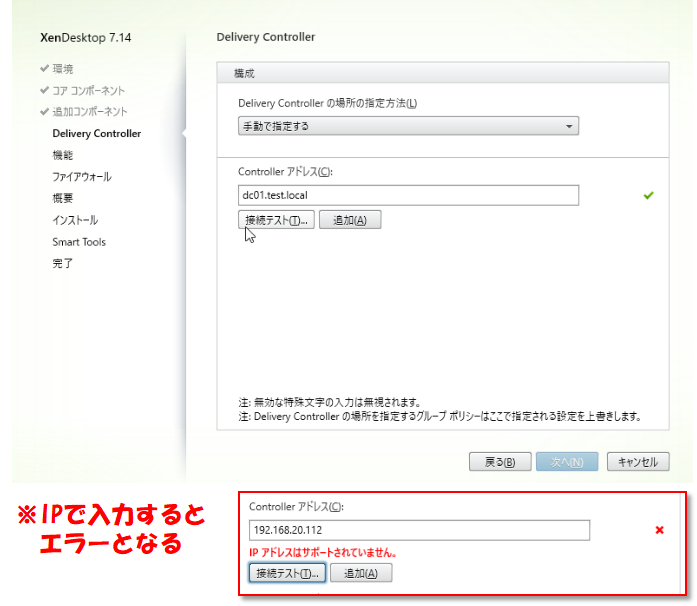Click the Controller address field containing dc01.test.local
The height and width of the screenshot is (606, 697).
408,195
